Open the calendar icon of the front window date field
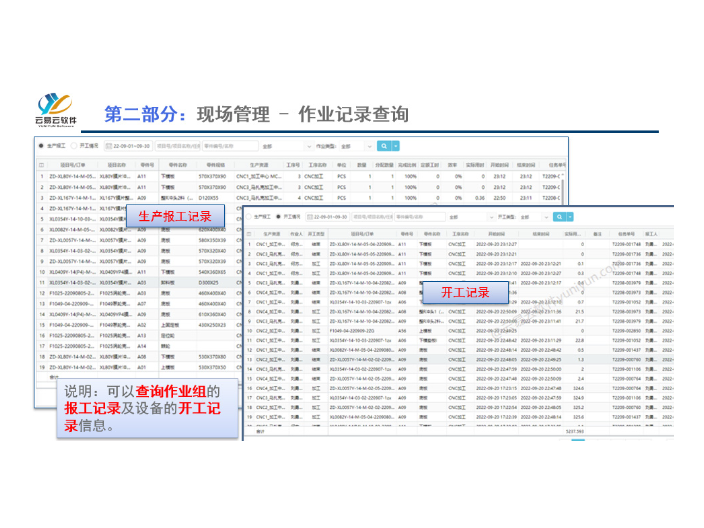 click(x=309, y=217)
